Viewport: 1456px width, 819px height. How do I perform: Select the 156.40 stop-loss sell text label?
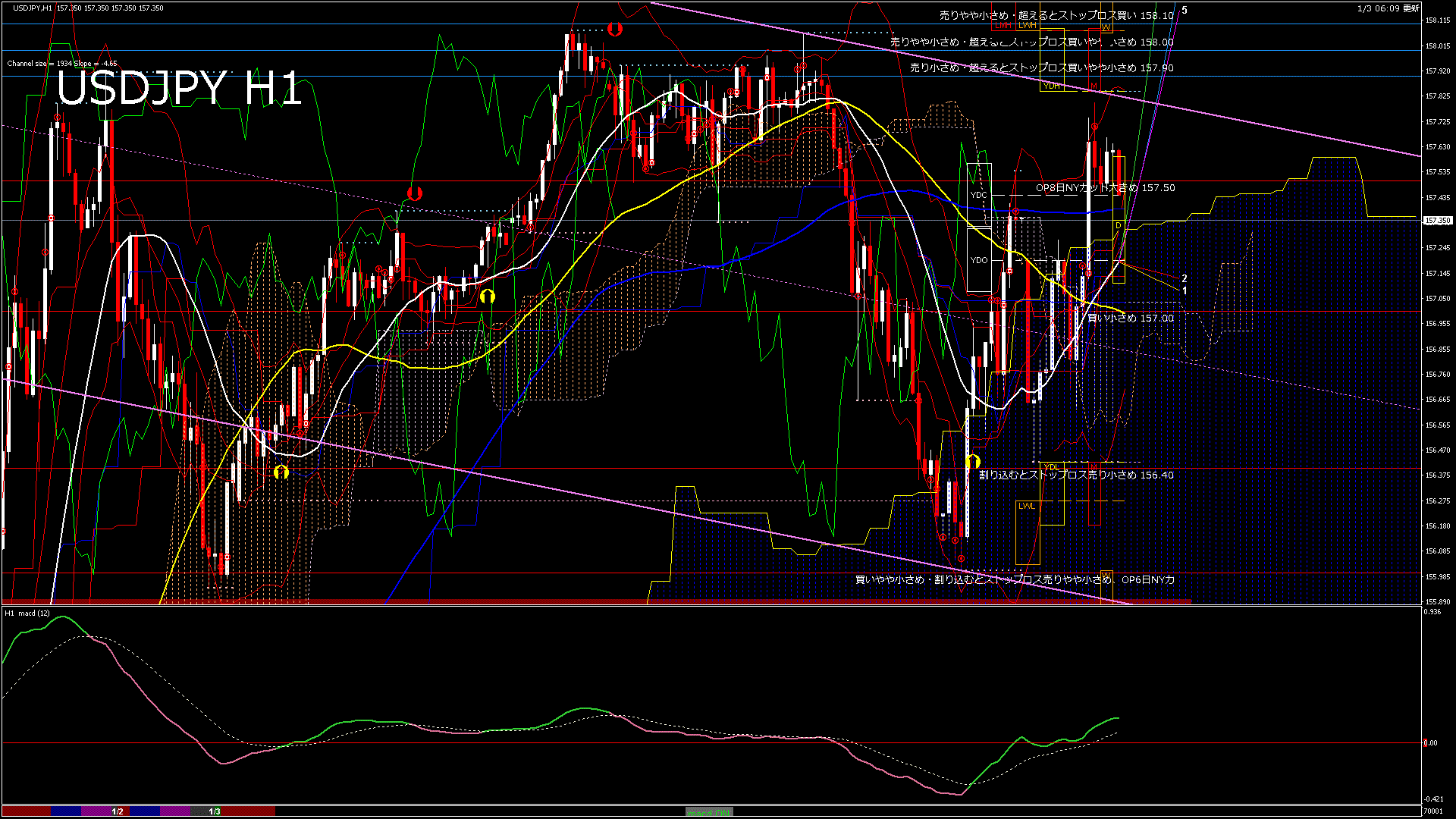tap(1076, 475)
